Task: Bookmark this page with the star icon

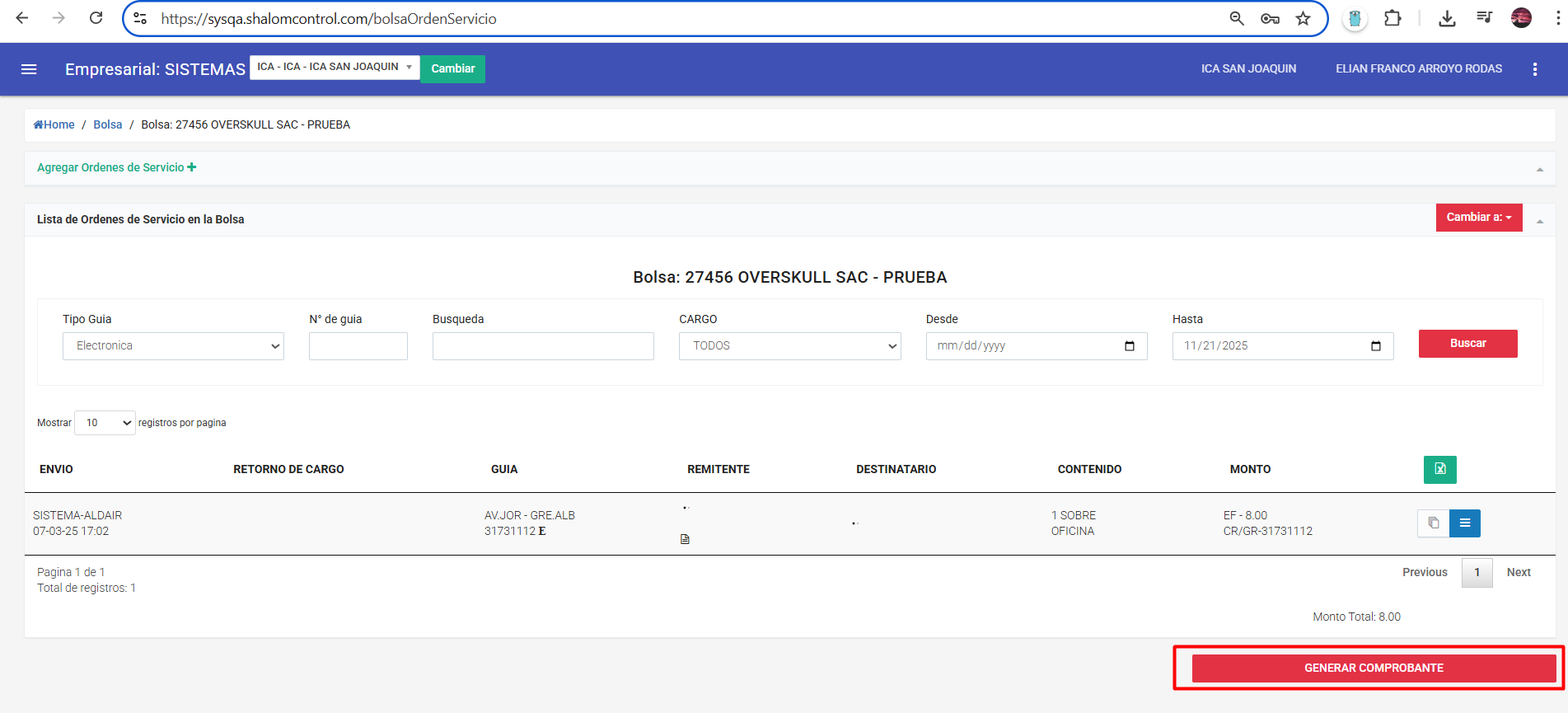Action: (1303, 18)
